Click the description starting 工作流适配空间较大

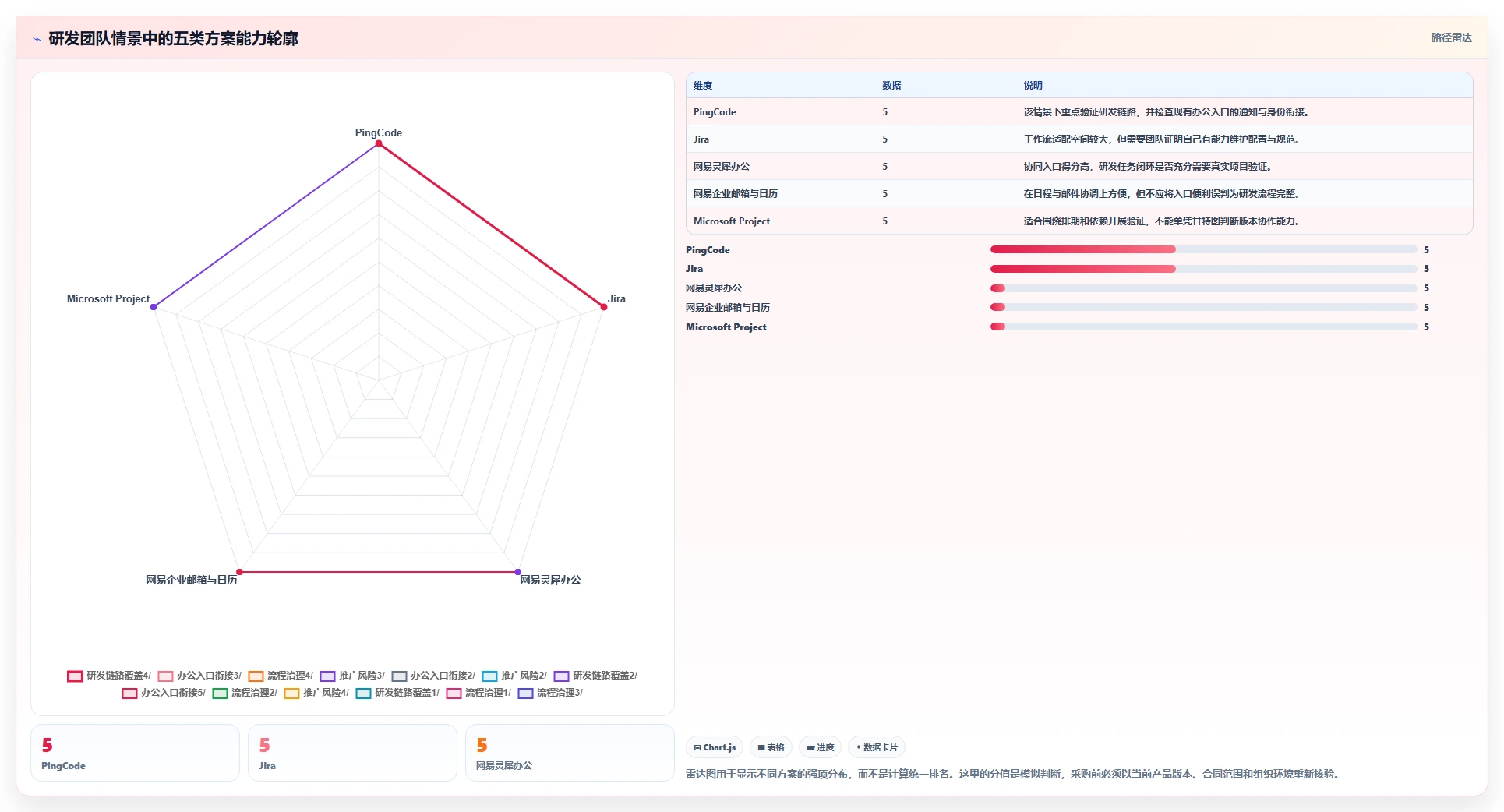[x=1163, y=139]
